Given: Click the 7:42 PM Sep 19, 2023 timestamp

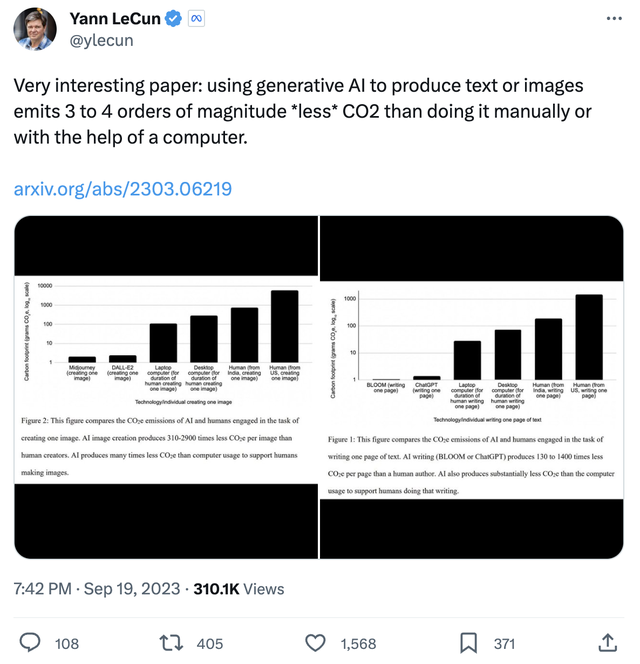Looking at the screenshot, I should click(98, 589).
